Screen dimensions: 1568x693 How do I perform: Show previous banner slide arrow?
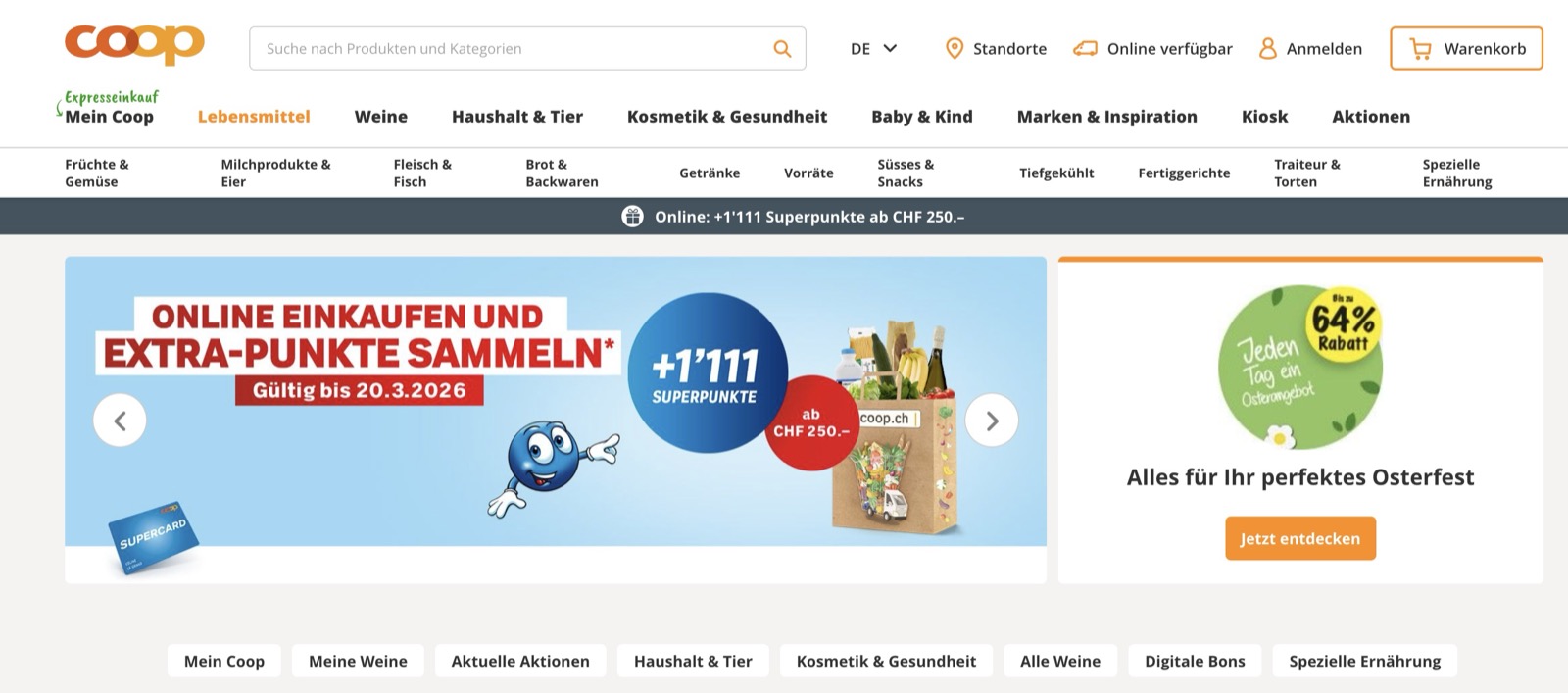click(x=120, y=421)
